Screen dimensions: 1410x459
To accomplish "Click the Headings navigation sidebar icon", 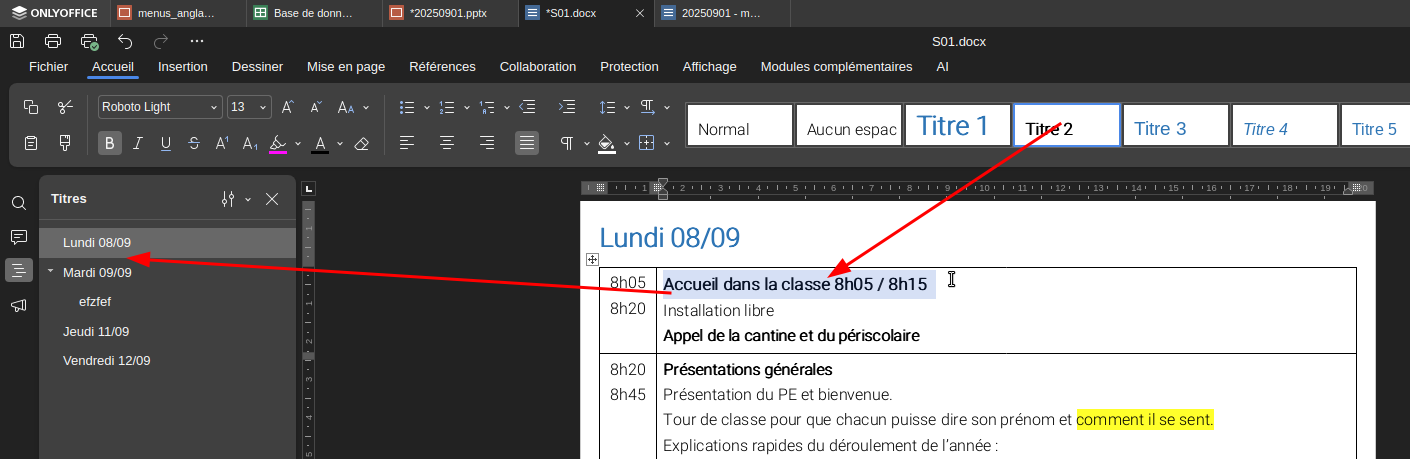I will 19,271.
